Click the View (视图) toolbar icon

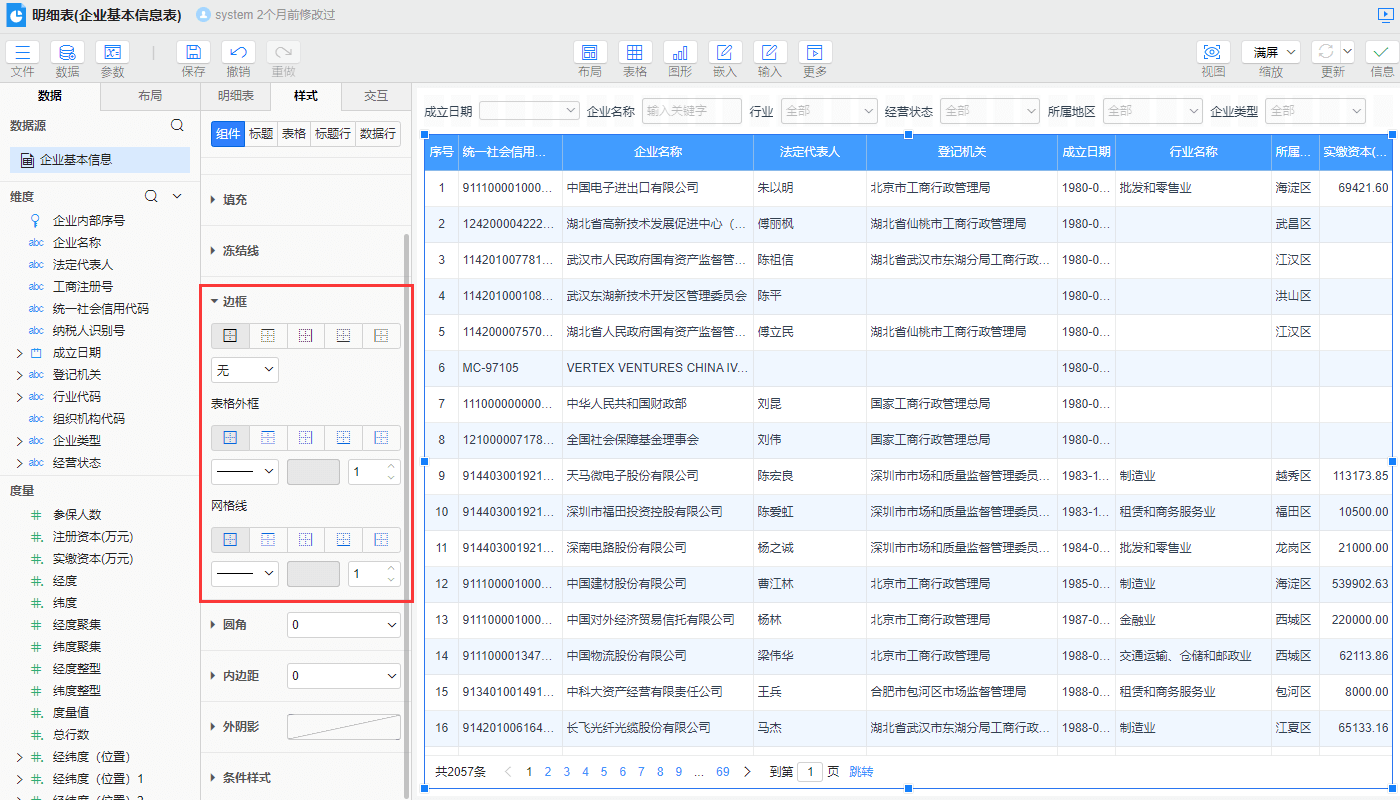[x=1212, y=53]
